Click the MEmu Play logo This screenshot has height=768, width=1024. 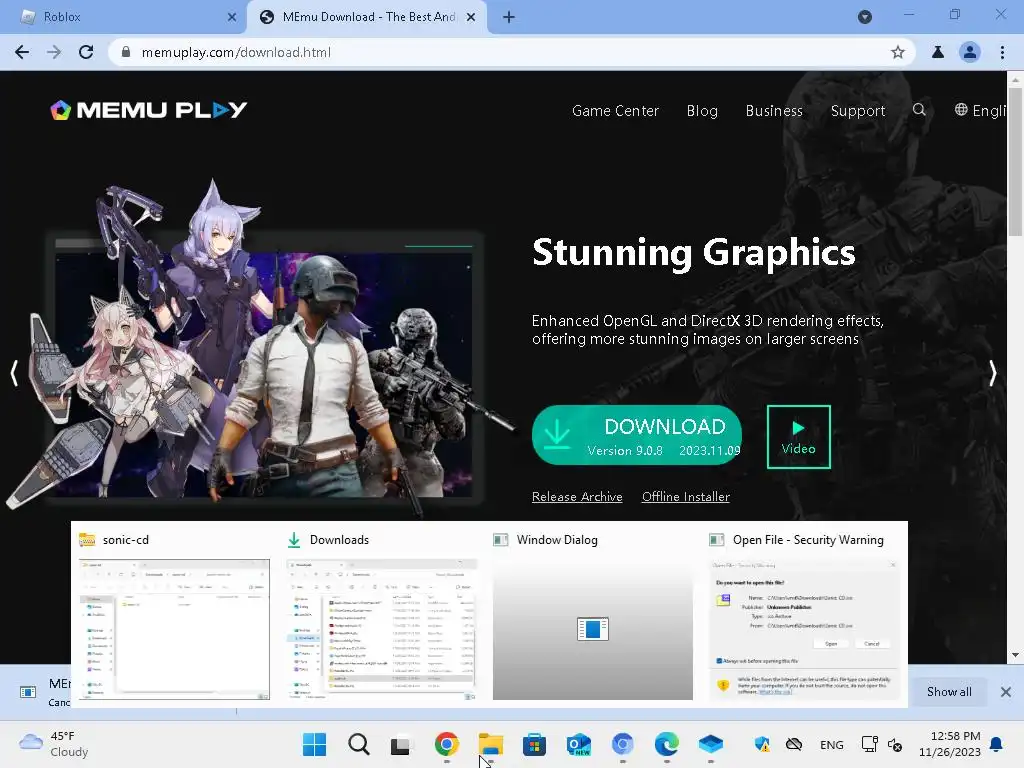coord(149,110)
